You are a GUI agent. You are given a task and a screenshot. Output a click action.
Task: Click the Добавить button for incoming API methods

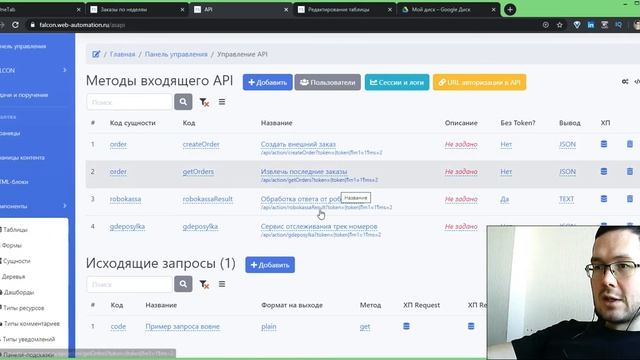pos(267,82)
